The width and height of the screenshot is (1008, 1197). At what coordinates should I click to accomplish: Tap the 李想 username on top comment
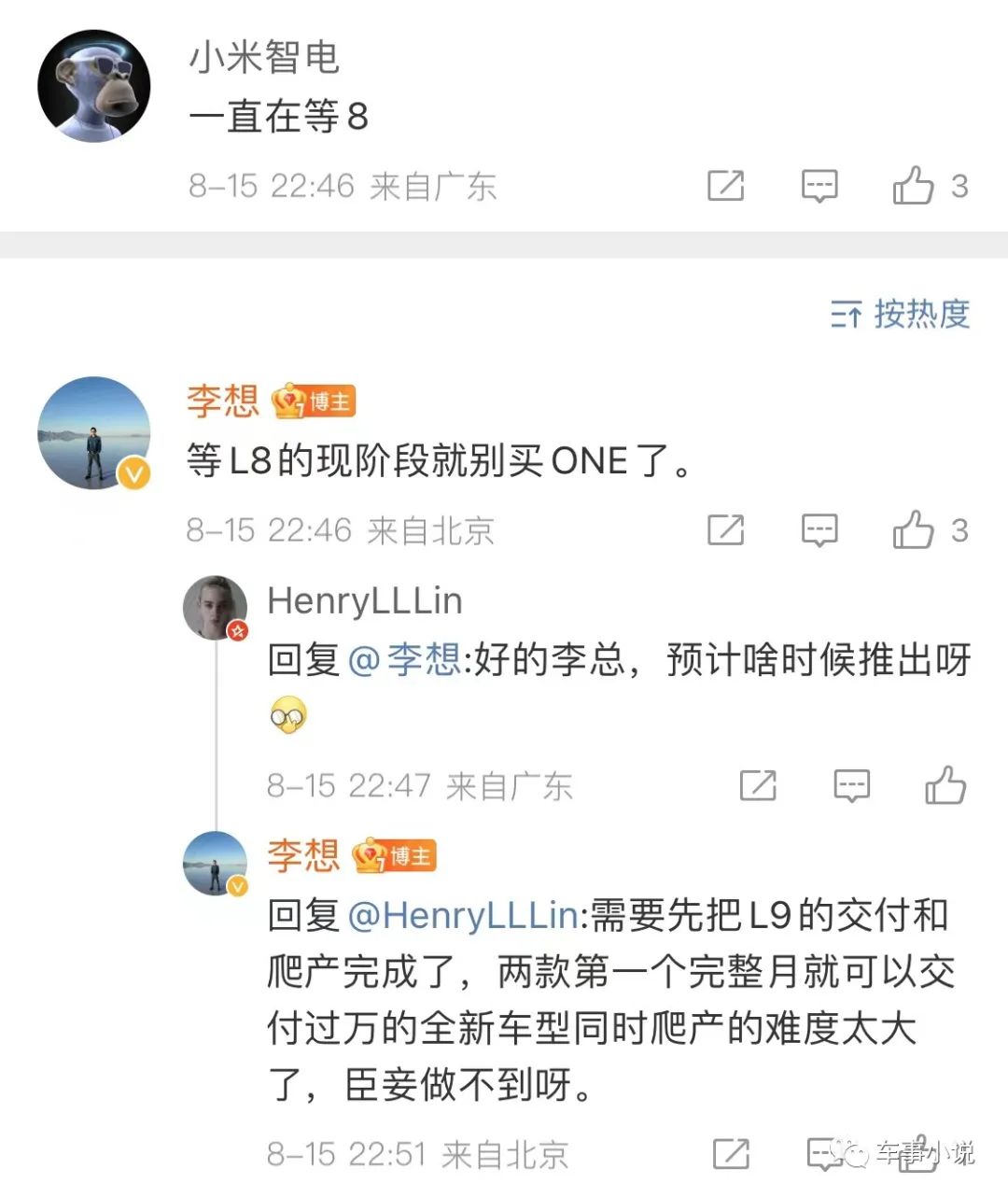click(223, 401)
